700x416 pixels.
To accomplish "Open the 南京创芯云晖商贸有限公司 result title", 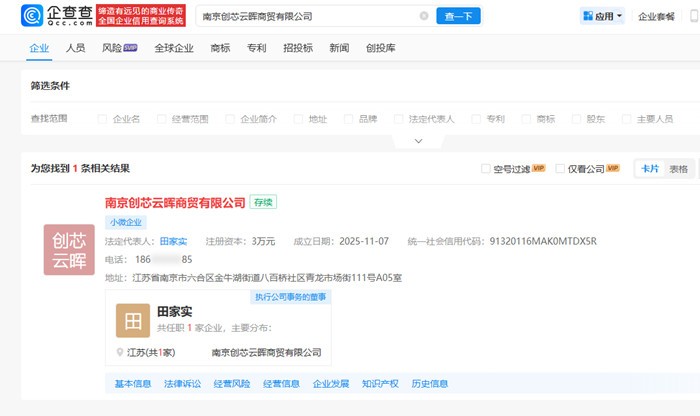I will coord(175,203).
